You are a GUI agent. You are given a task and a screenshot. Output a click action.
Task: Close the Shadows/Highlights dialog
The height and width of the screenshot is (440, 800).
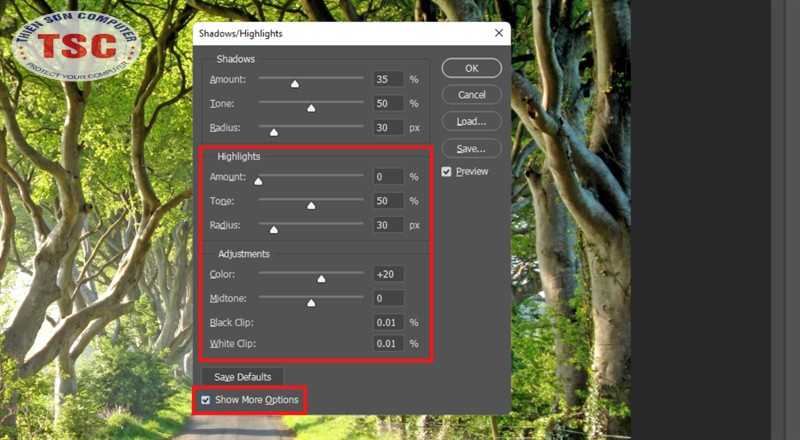tap(498, 33)
